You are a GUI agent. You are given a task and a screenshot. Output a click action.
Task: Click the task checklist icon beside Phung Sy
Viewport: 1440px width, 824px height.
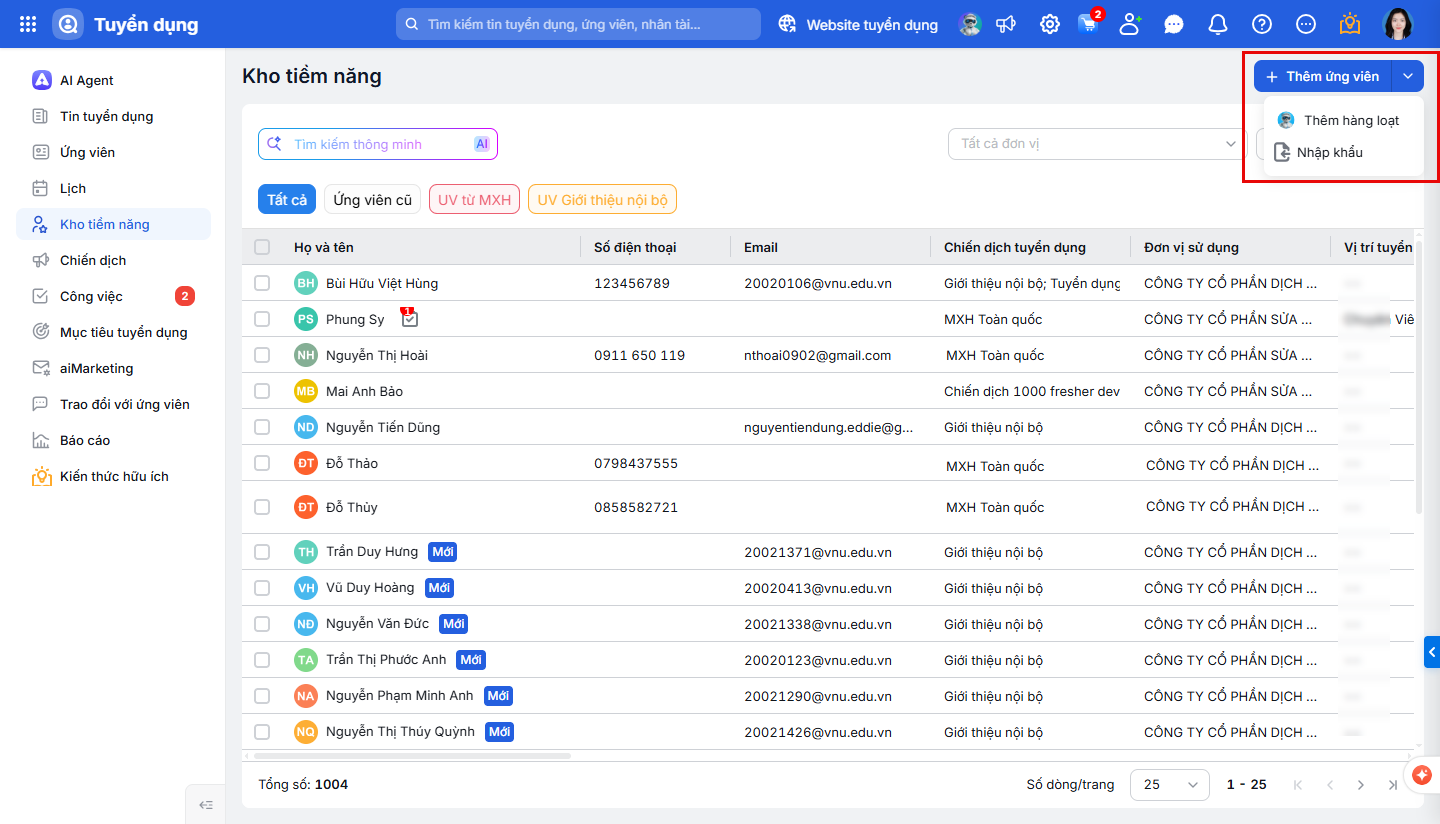409,318
